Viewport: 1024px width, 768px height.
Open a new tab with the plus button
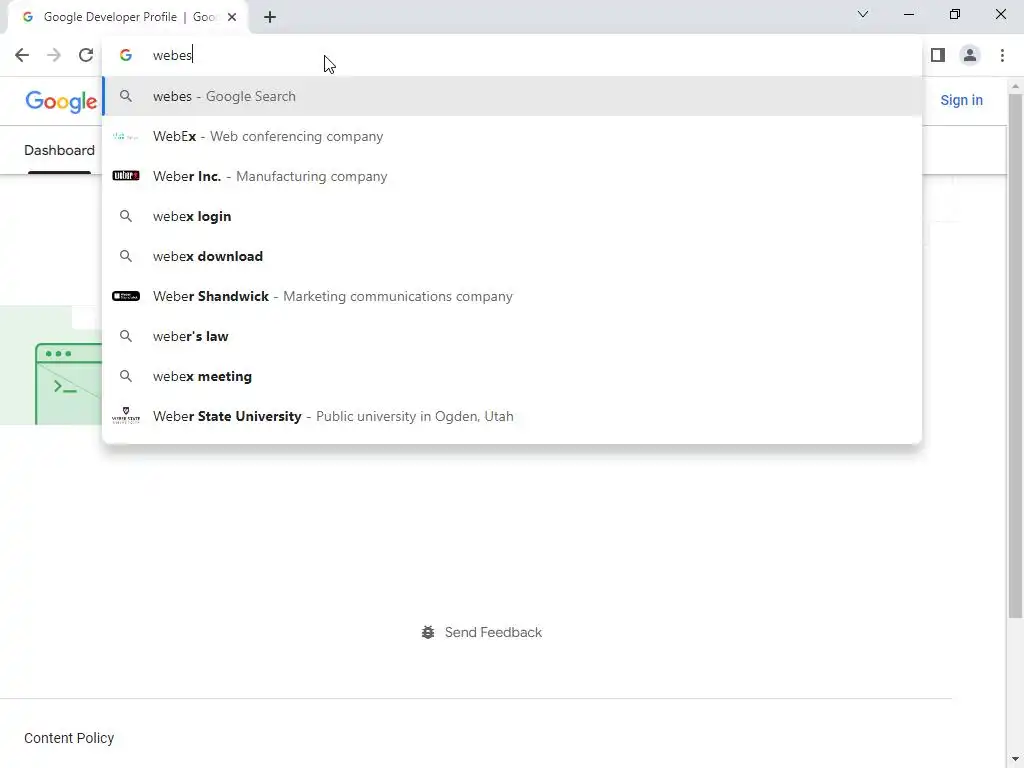pos(270,17)
